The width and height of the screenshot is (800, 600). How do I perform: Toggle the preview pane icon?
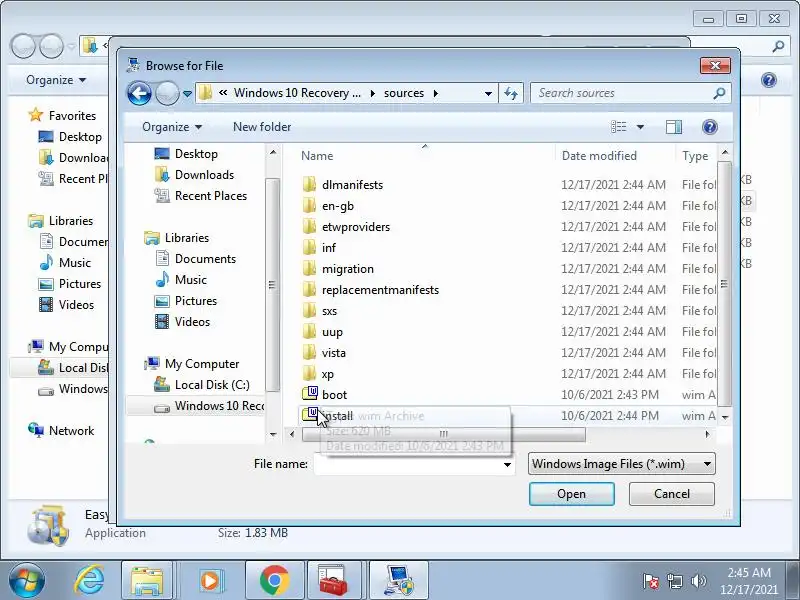(x=673, y=127)
